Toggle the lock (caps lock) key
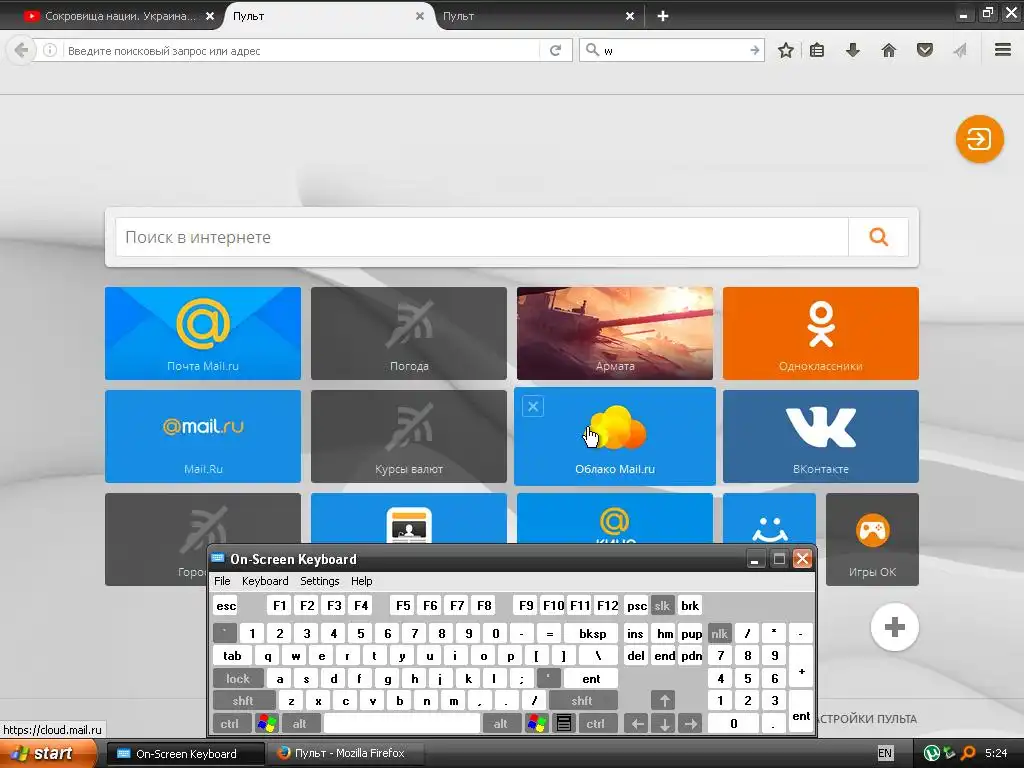 (238, 679)
